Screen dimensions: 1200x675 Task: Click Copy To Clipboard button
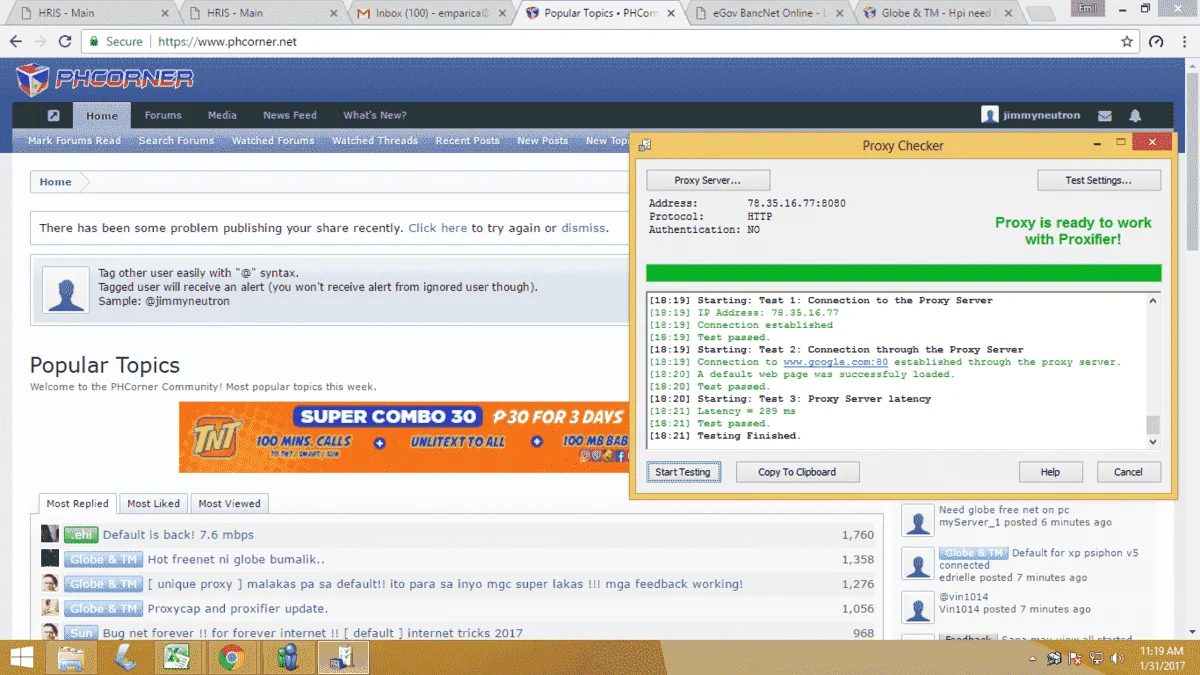[x=797, y=472]
